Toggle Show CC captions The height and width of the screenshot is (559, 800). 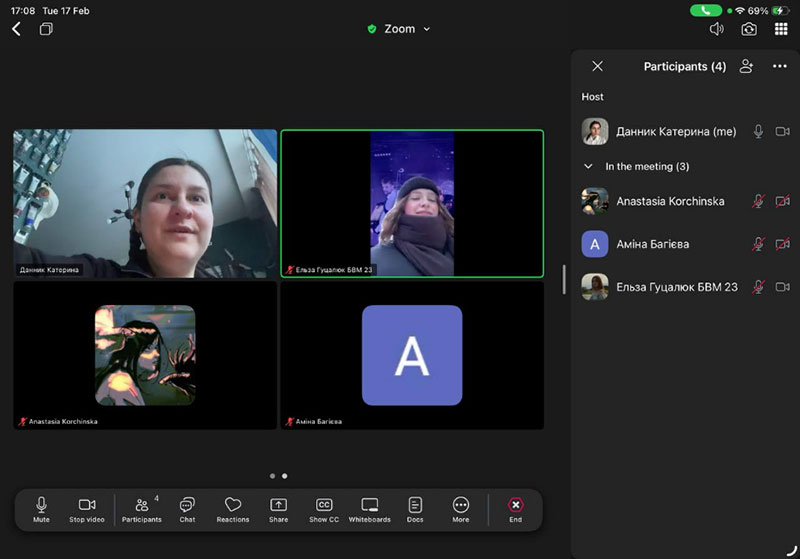[x=324, y=509]
